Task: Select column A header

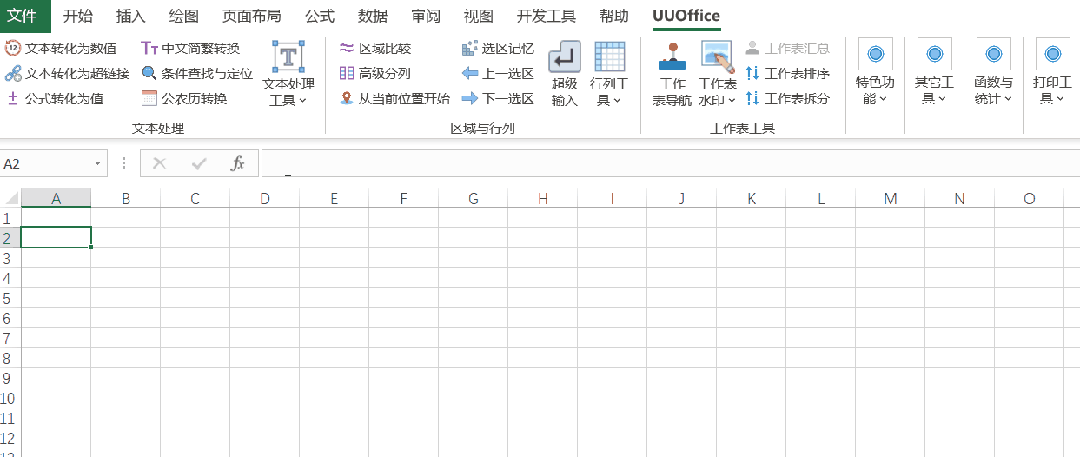Action: (x=56, y=199)
